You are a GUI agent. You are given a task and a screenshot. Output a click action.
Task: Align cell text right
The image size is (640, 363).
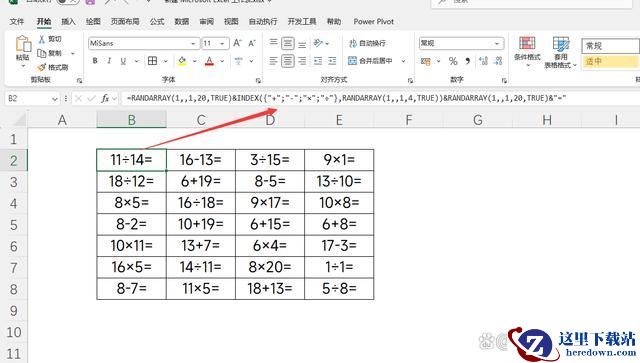(302, 61)
